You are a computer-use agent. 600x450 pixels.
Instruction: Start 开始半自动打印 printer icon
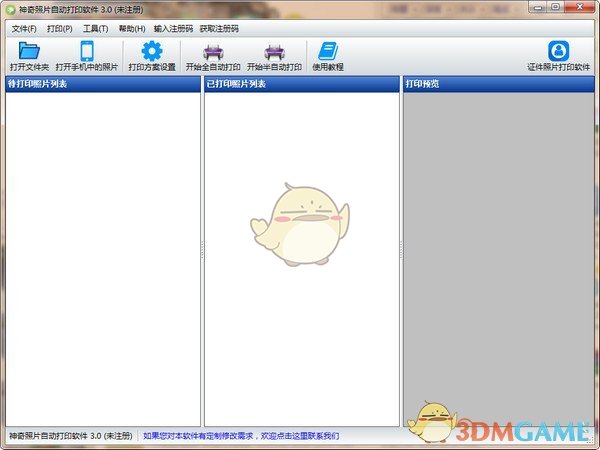point(274,52)
